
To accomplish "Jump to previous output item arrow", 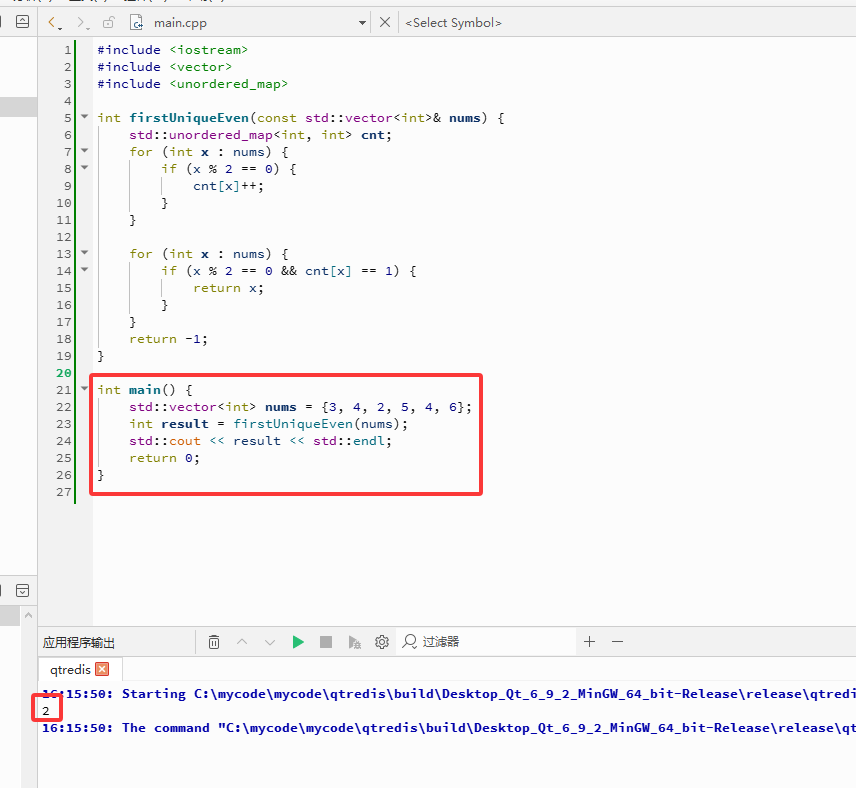I will pos(242,642).
